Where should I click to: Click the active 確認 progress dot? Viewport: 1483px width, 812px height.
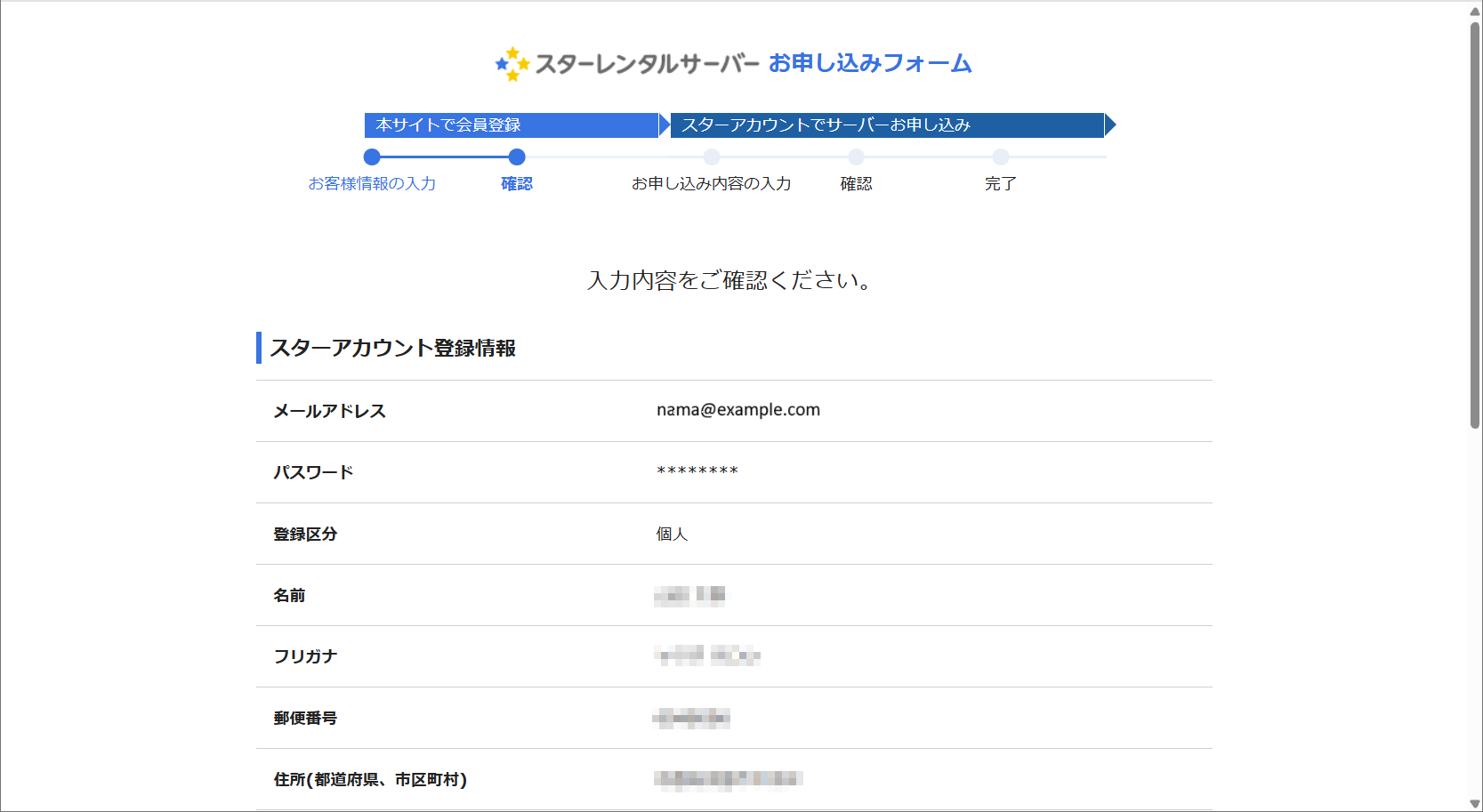tap(517, 157)
